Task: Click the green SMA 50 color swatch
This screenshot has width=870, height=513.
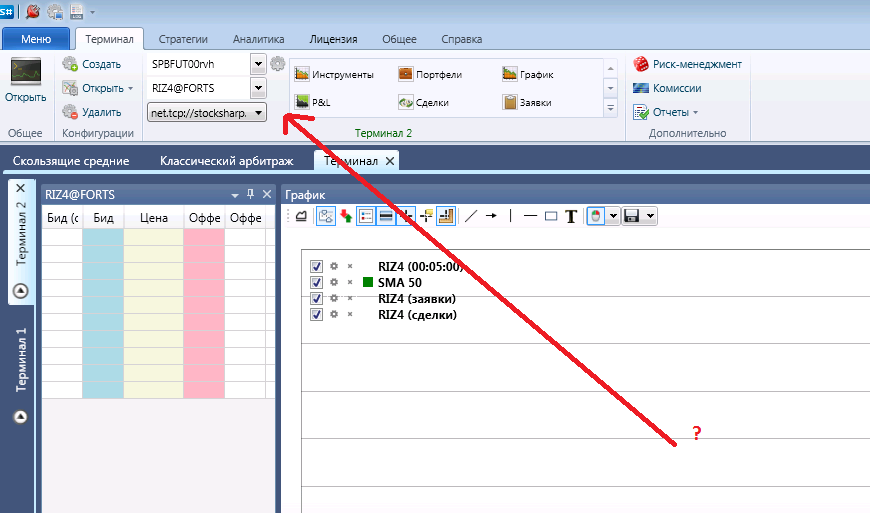Action: (x=368, y=283)
